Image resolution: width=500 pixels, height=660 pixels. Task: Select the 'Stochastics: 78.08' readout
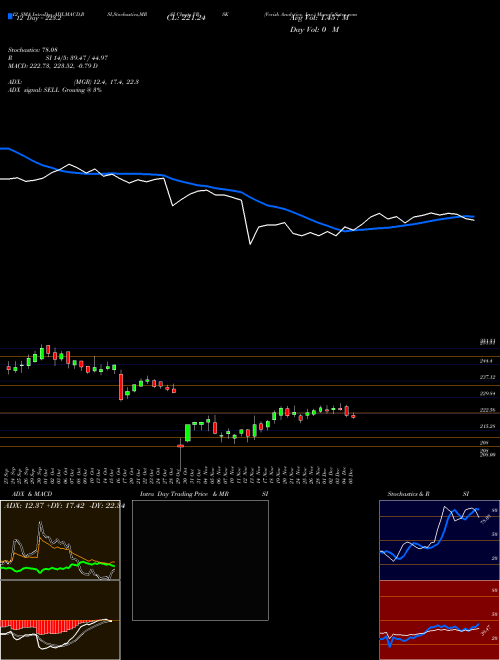33,50
